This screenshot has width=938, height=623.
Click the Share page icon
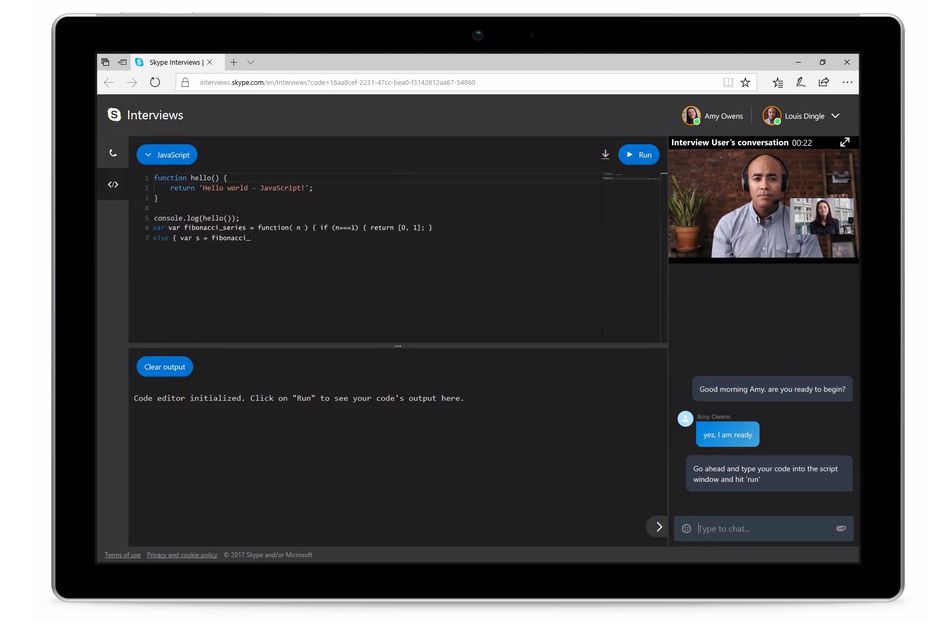click(824, 83)
